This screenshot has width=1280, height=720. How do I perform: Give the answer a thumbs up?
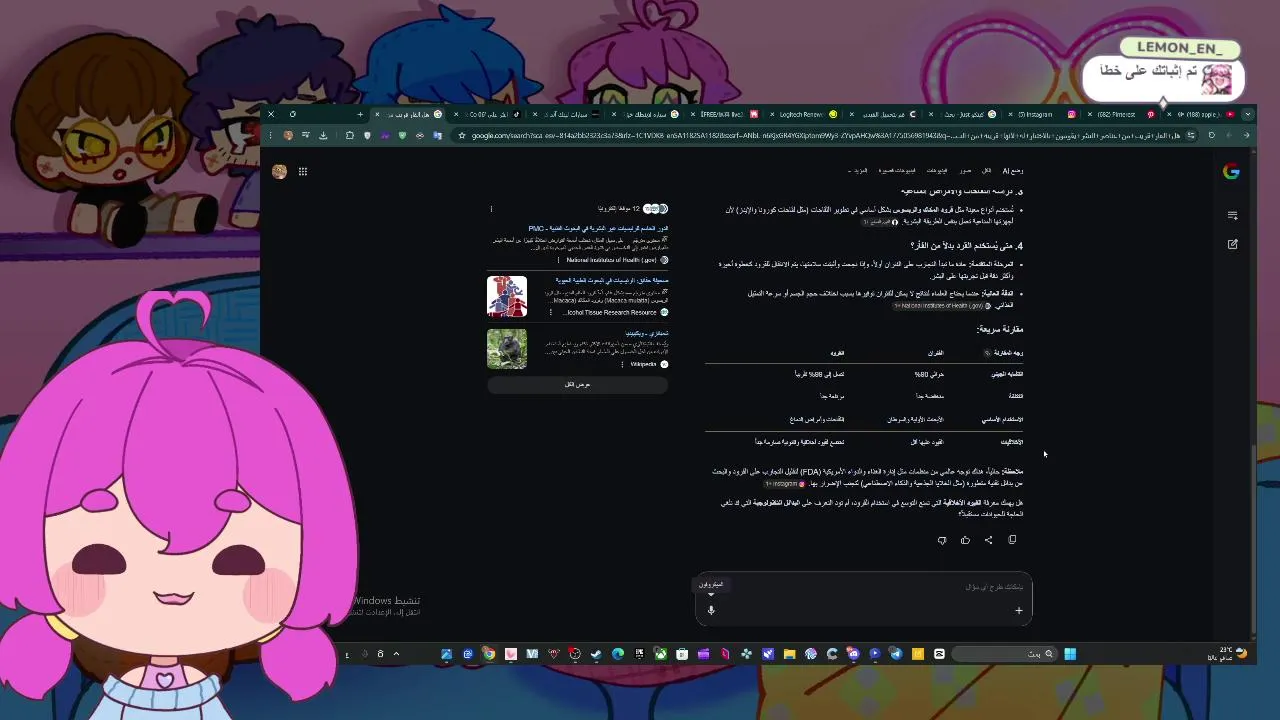coord(965,540)
